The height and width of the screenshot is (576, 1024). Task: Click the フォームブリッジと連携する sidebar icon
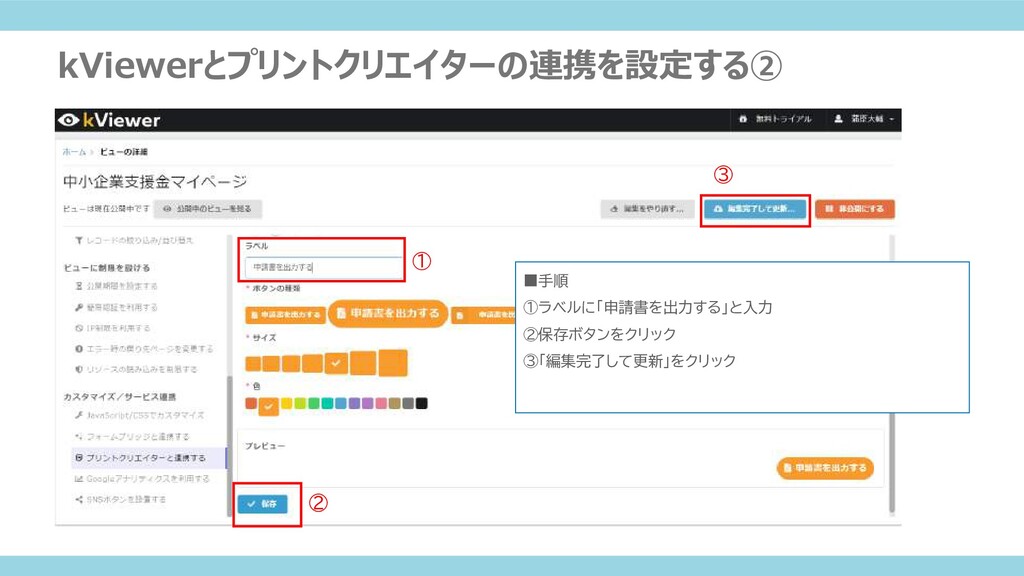[x=78, y=436]
